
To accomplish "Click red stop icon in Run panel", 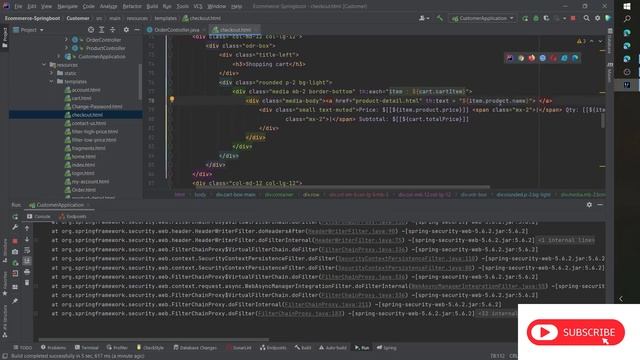I will click(15, 241).
